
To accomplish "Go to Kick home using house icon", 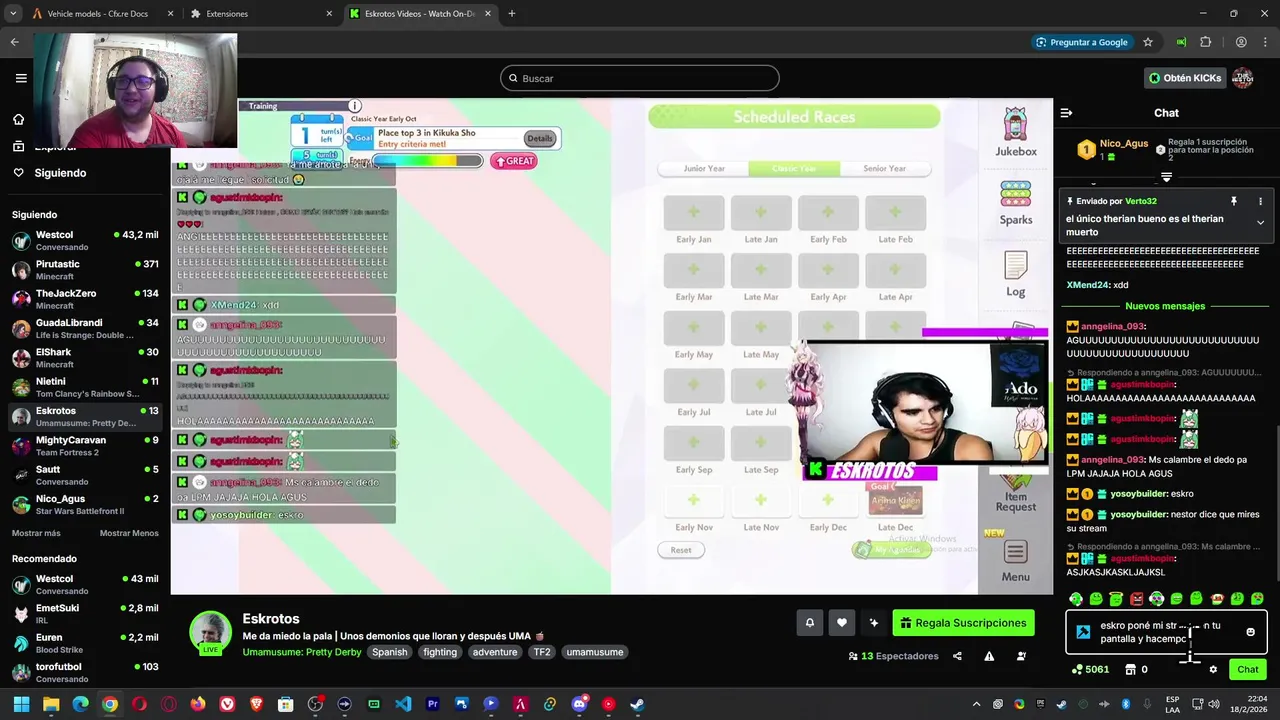I will [x=18, y=119].
